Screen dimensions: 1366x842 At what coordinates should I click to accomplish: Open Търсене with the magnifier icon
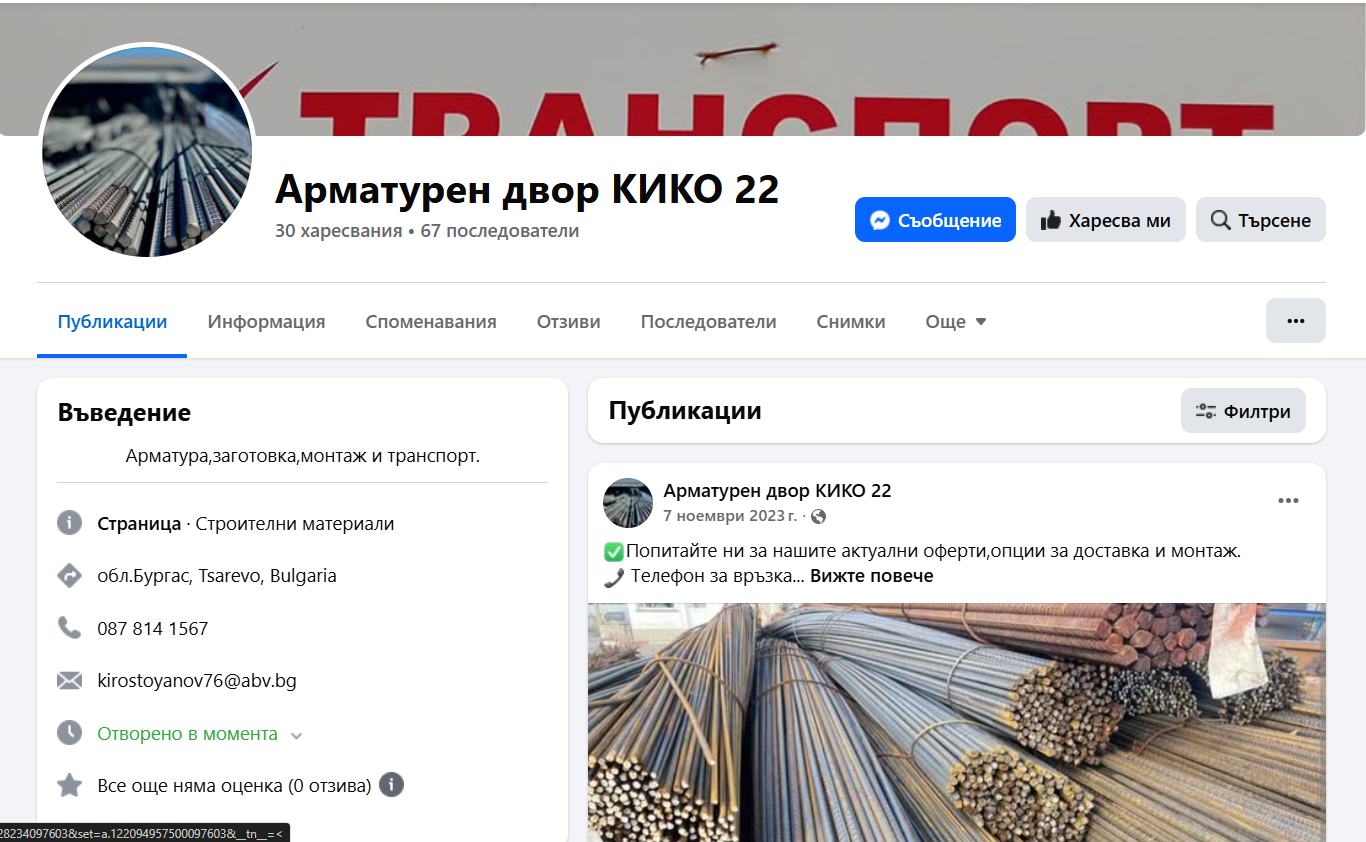[x=1260, y=220]
